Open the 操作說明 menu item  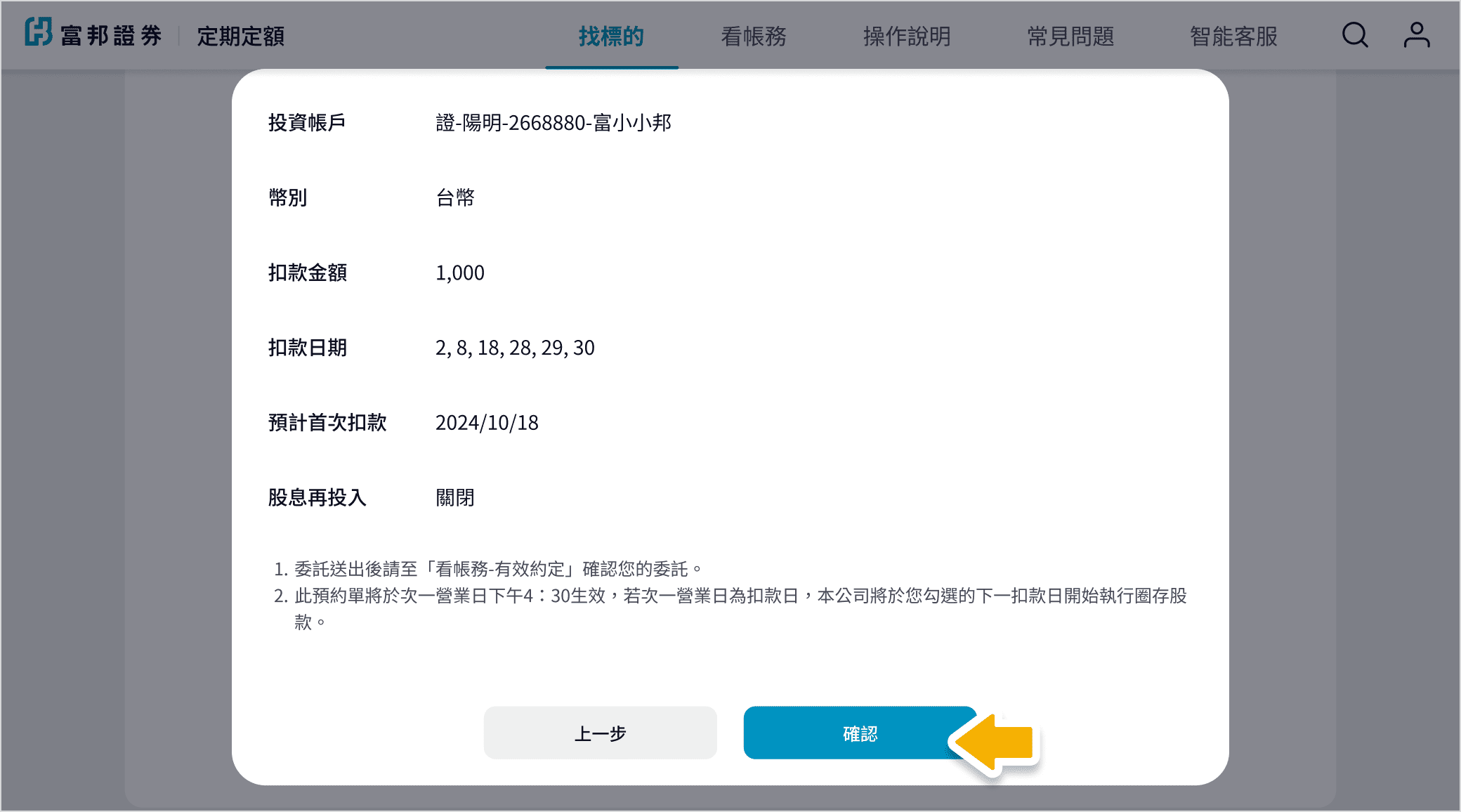[x=907, y=37]
